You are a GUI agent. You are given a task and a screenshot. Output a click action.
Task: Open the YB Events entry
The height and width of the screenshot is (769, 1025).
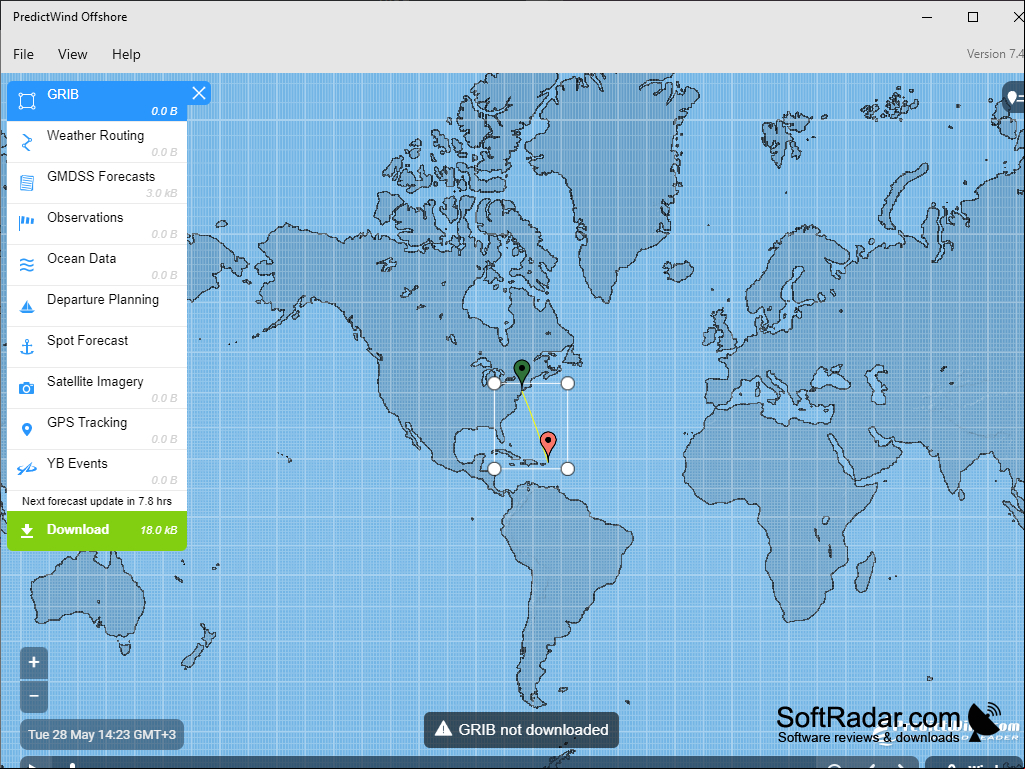click(97, 470)
